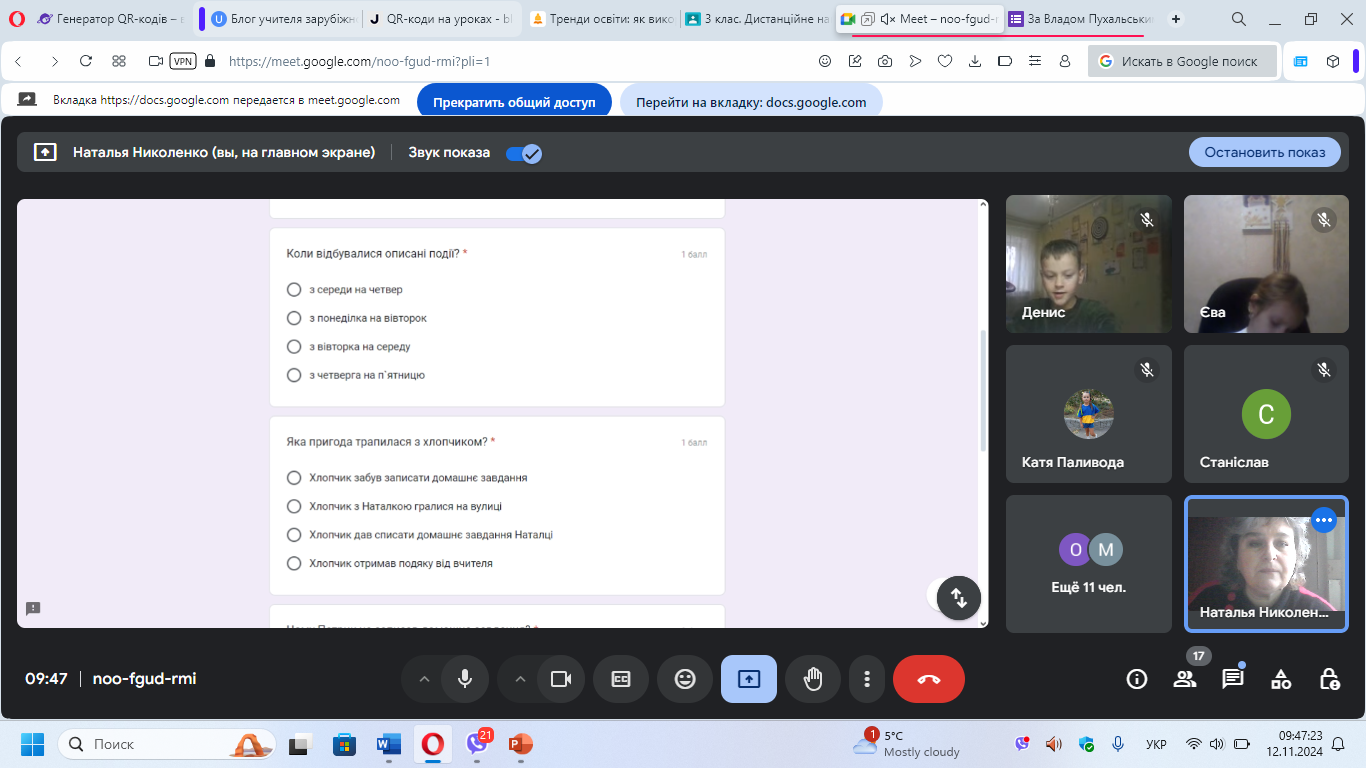Viewport: 1366px width, 768px height.
Task: Open the 'Ещё 11 чел.' tile
Action: 1089,564
